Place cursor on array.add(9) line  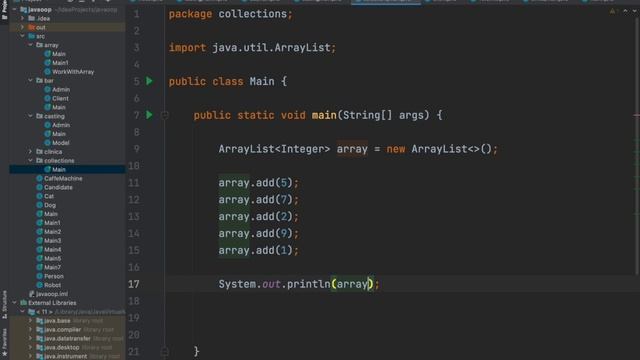258,233
